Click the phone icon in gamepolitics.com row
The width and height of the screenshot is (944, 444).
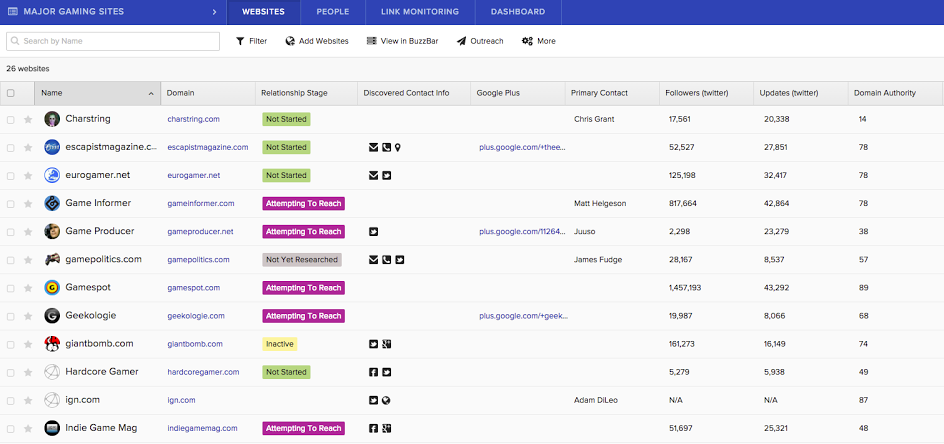[x=387, y=260]
